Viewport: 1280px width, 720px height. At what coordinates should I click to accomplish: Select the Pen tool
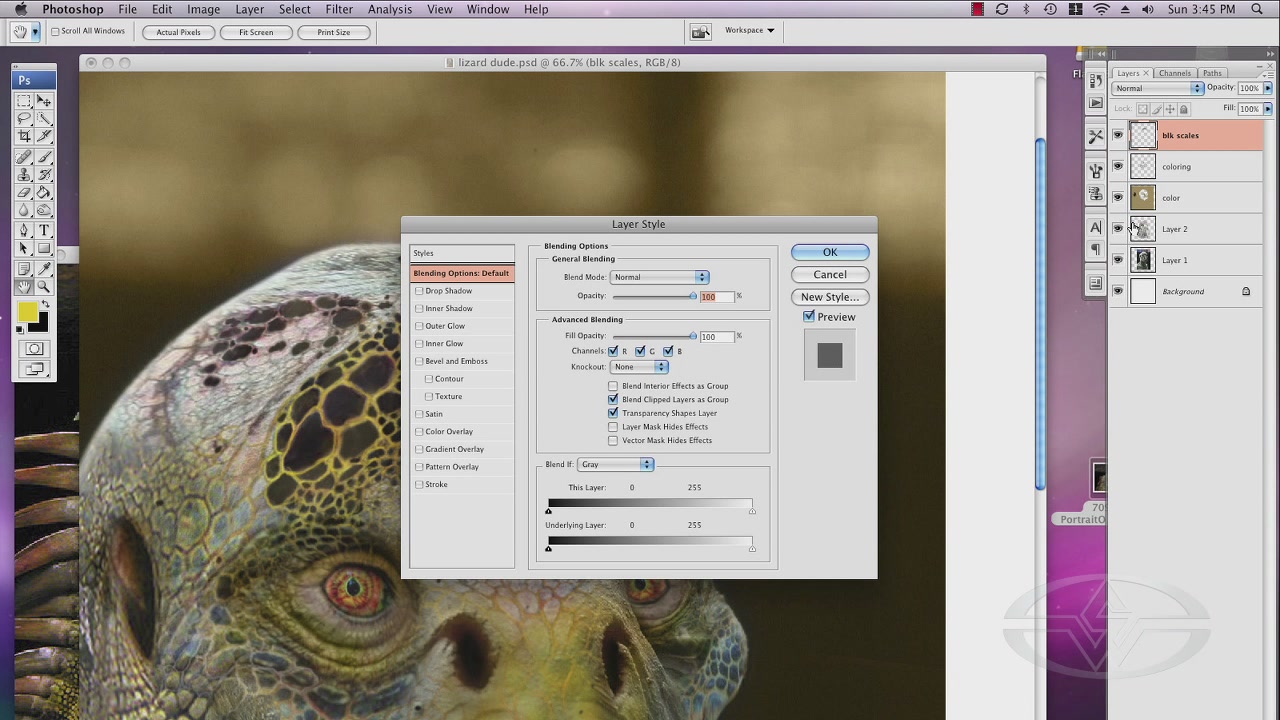pos(24,231)
